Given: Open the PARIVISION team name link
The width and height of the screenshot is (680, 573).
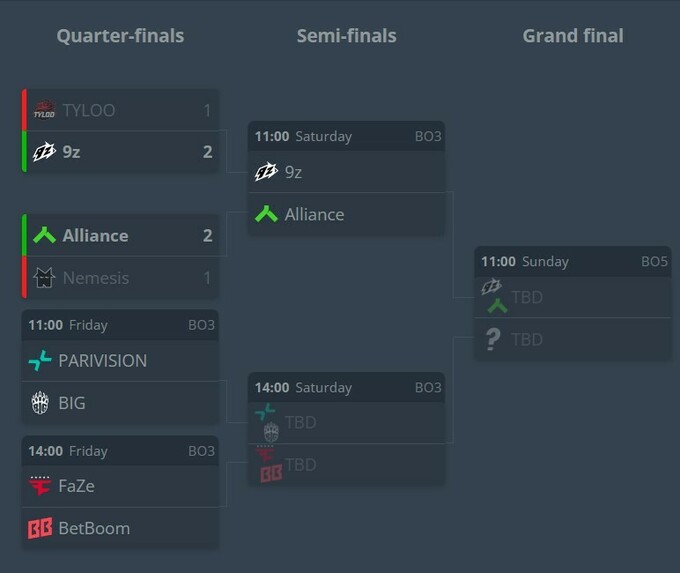Looking at the screenshot, I should click(103, 361).
